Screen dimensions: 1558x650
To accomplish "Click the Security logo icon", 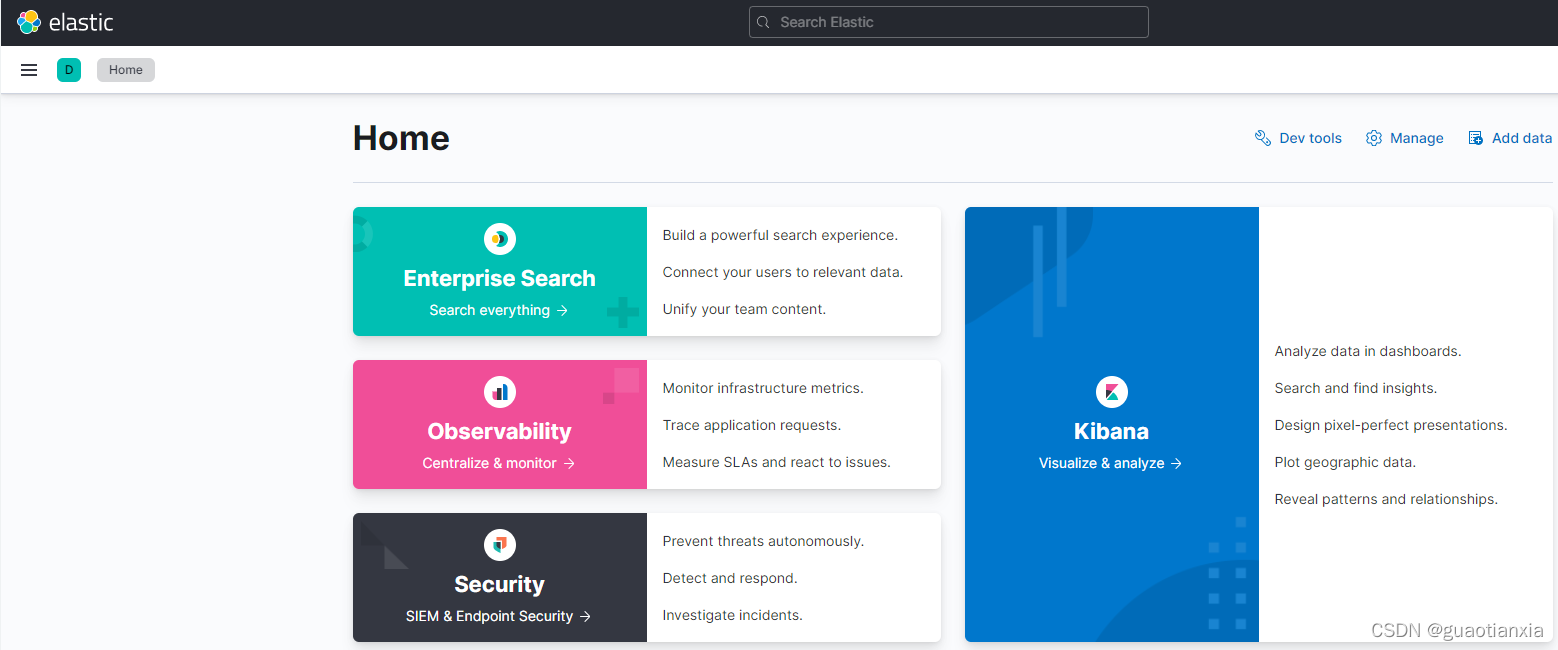I will tap(500, 545).
